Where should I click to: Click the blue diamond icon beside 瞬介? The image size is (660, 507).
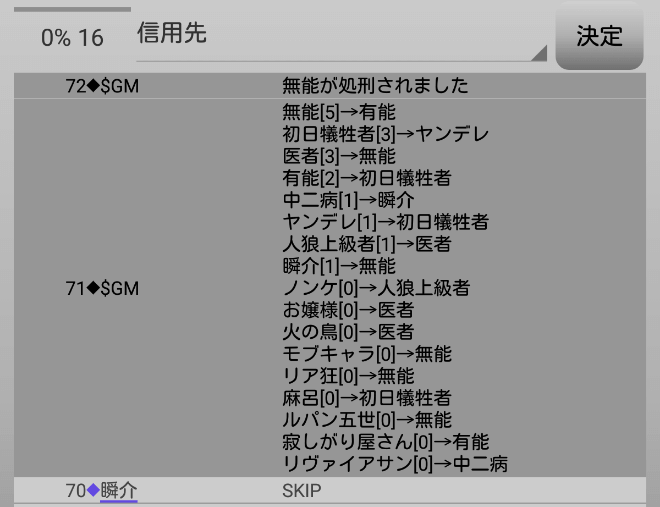[x=94, y=490]
